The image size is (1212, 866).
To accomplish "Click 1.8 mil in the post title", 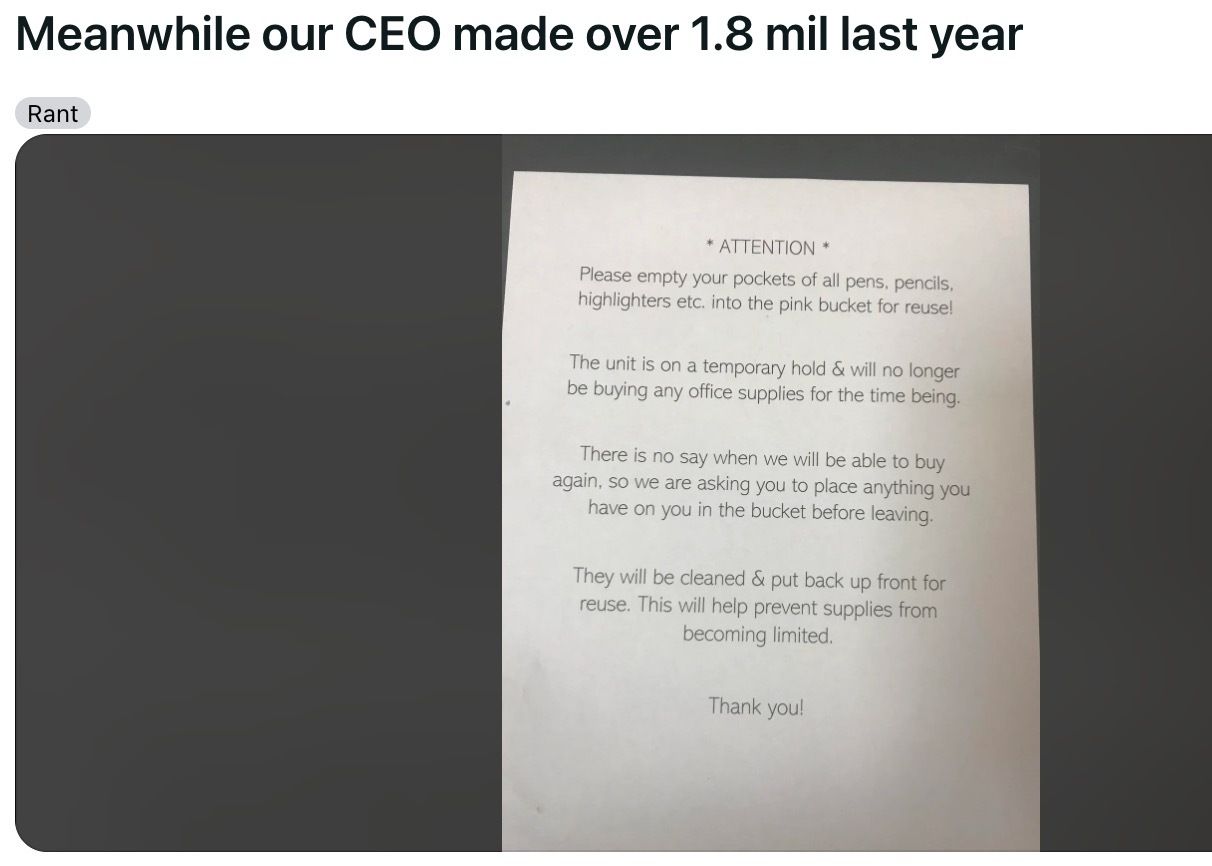I will [x=758, y=36].
